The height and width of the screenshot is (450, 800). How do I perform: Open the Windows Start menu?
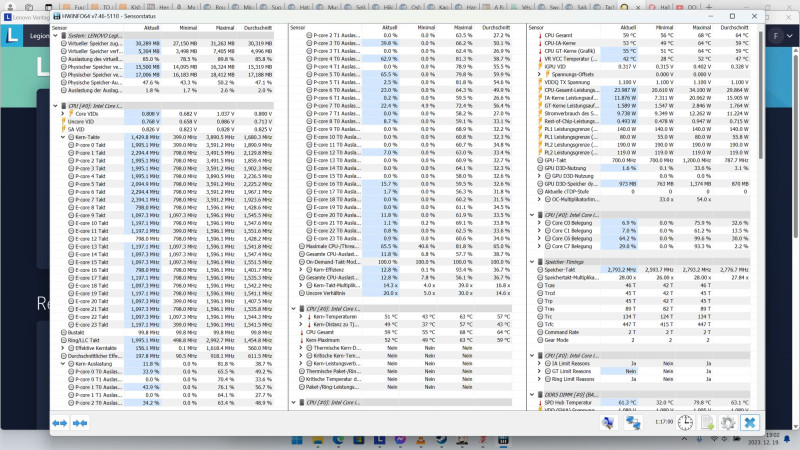(297, 440)
